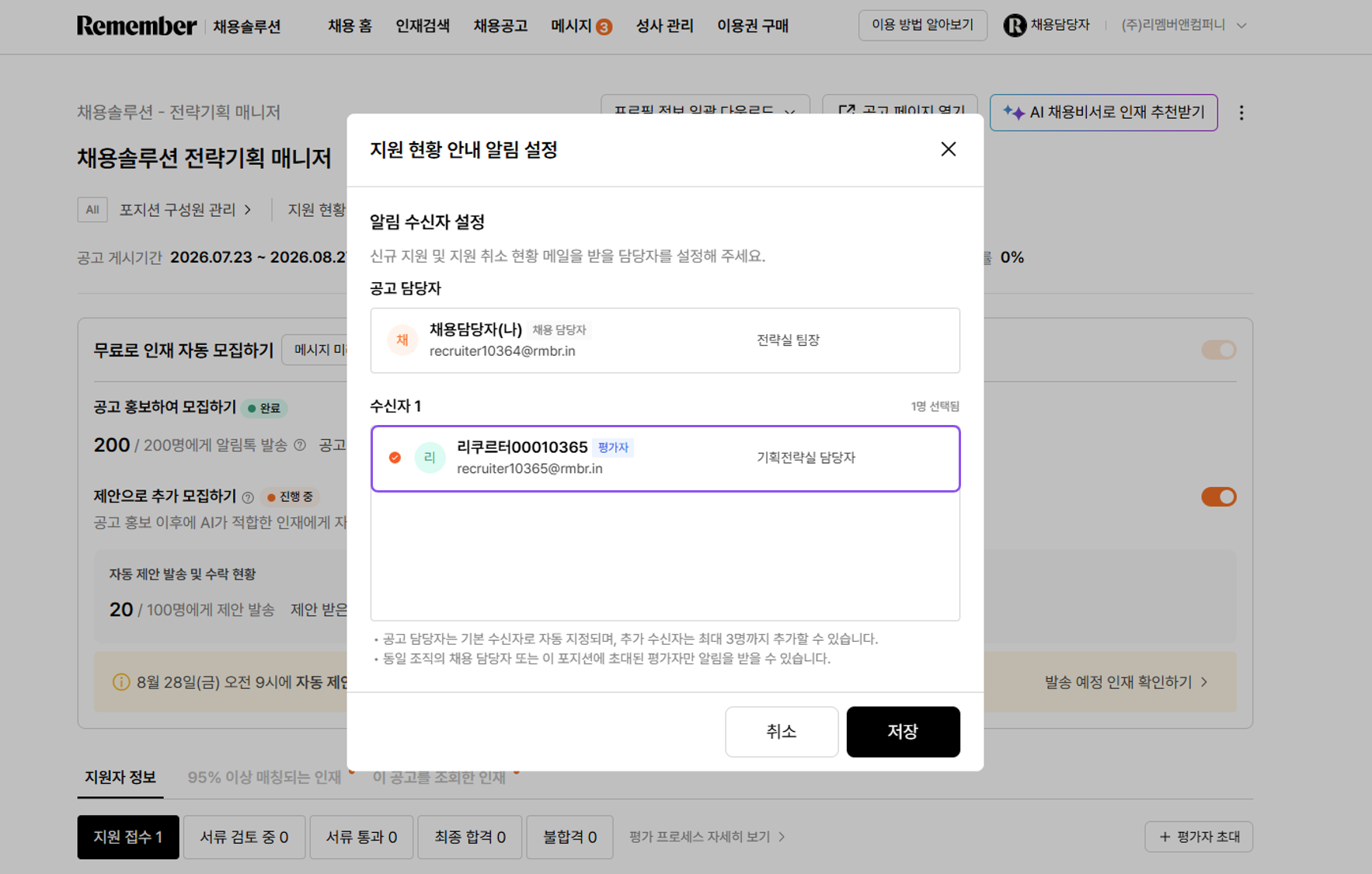Select the 서류 검토 중 0 tab
Viewport: 1372px width, 874px height.
244,837
